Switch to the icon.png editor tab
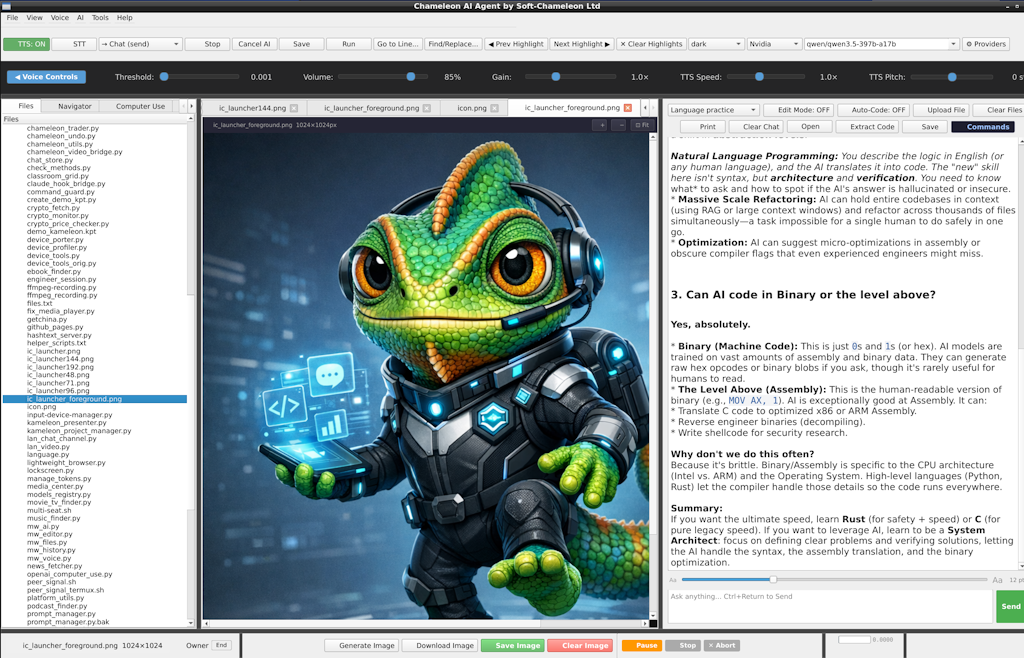 pos(472,108)
